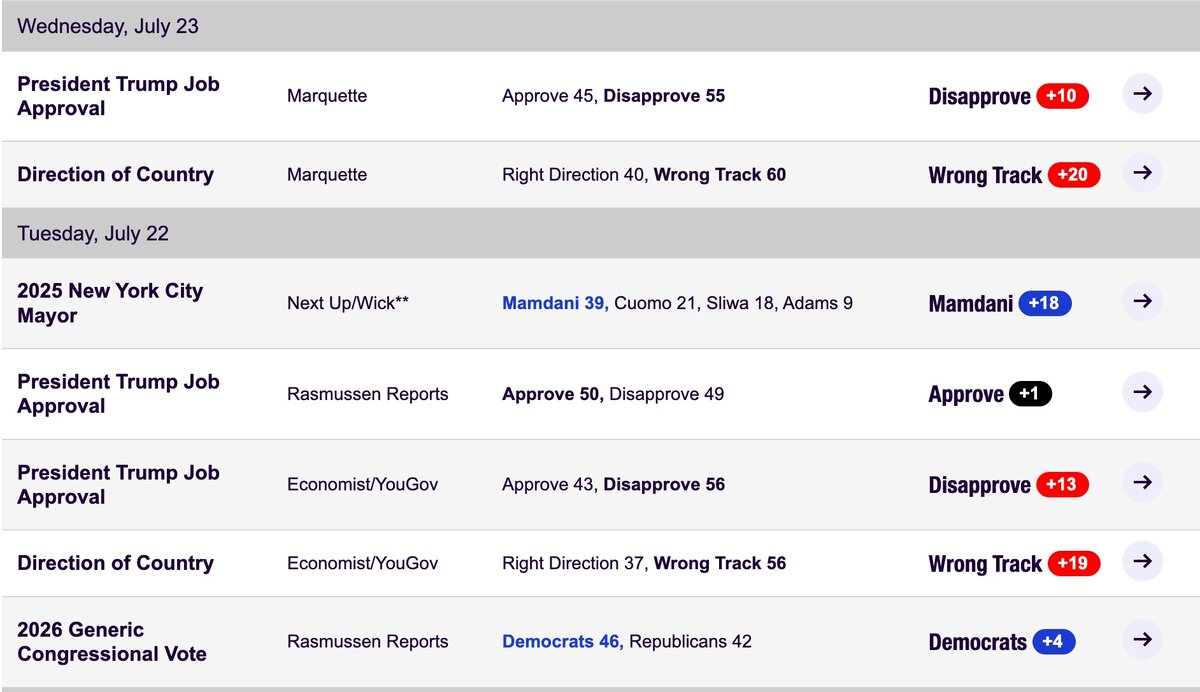This screenshot has height=692, width=1200.
Task: Click red +20 Wrong Track spread badge
Action: coord(1073,175)
